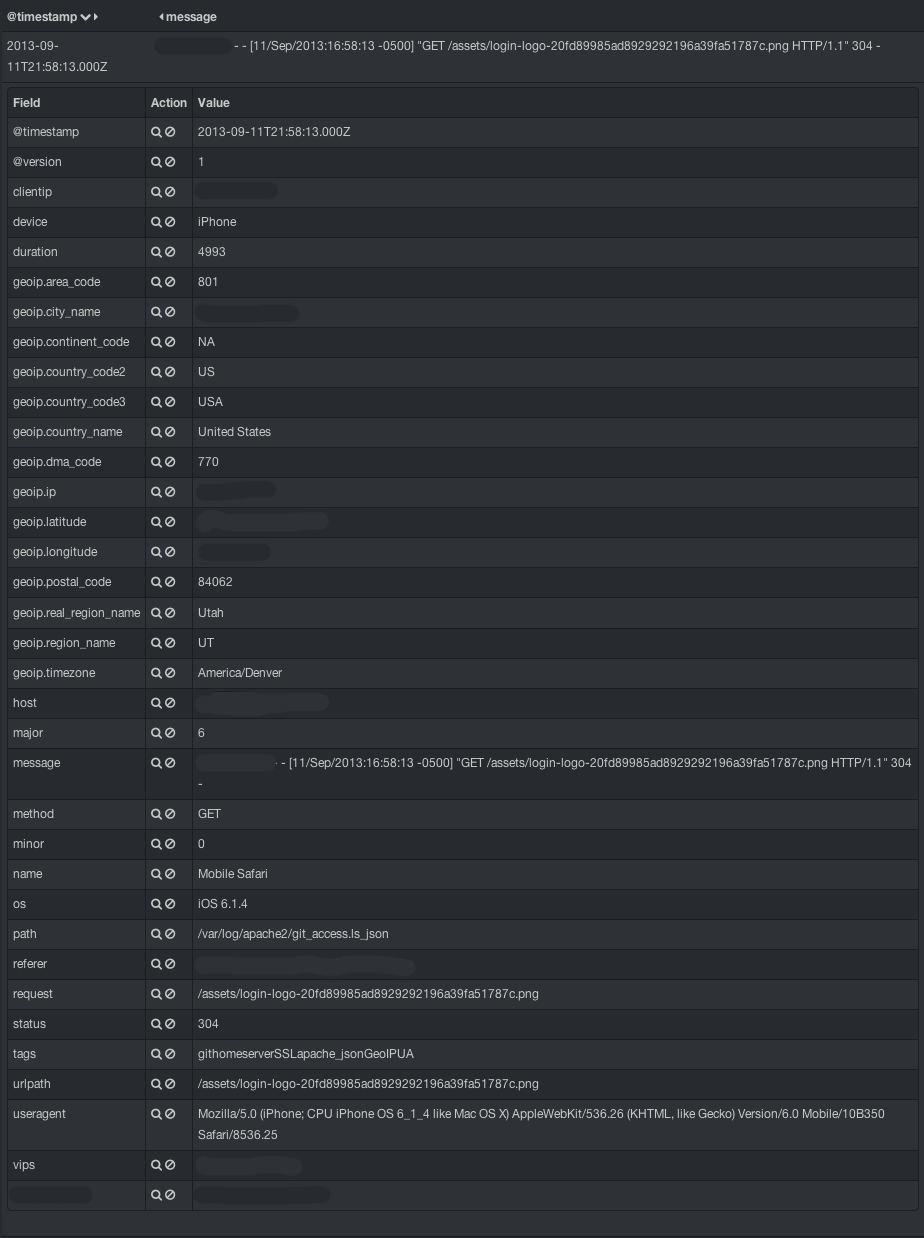Move message column left with arrow
Image resolution: width=924 pixels, height=1238 pixels.
[161, 17]
